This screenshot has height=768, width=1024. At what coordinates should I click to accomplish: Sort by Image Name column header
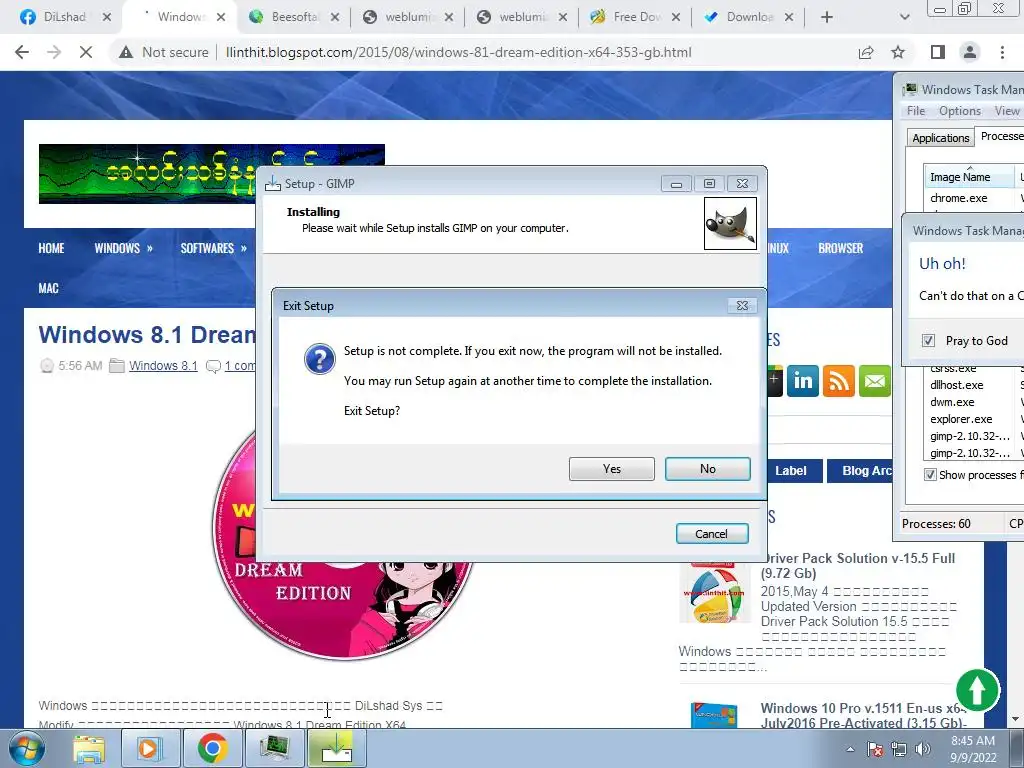[x=968, y=177]
